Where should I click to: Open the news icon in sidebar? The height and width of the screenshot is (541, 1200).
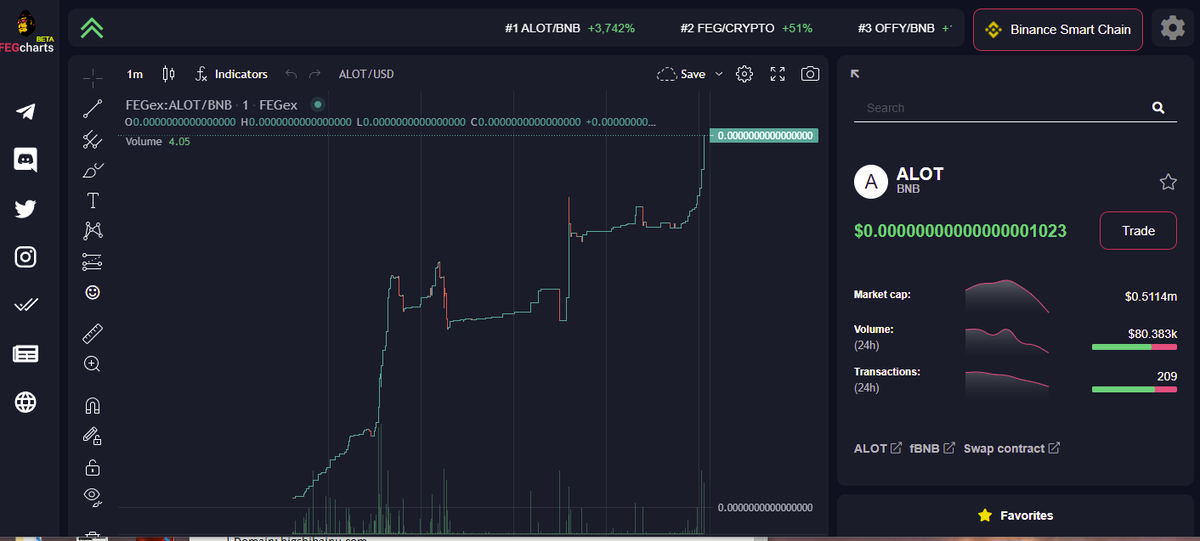[x=26, y=353]
